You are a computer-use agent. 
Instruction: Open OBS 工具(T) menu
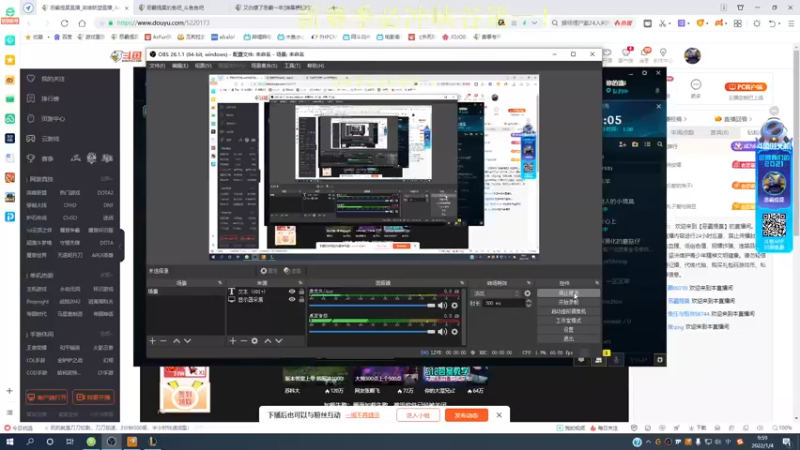pos(292,66)
